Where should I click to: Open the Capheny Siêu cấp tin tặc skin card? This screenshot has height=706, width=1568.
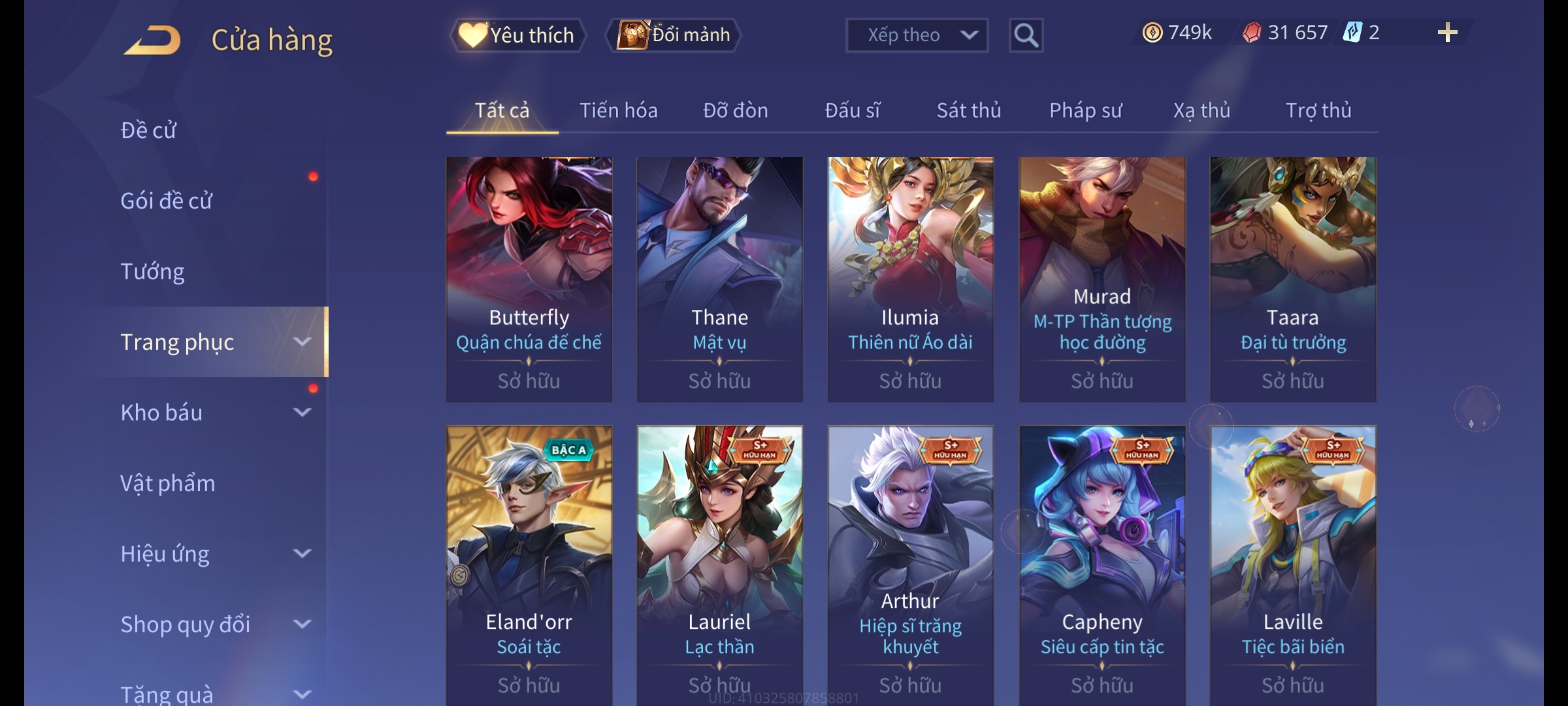pyautogui.click(x=1102, y=565)
